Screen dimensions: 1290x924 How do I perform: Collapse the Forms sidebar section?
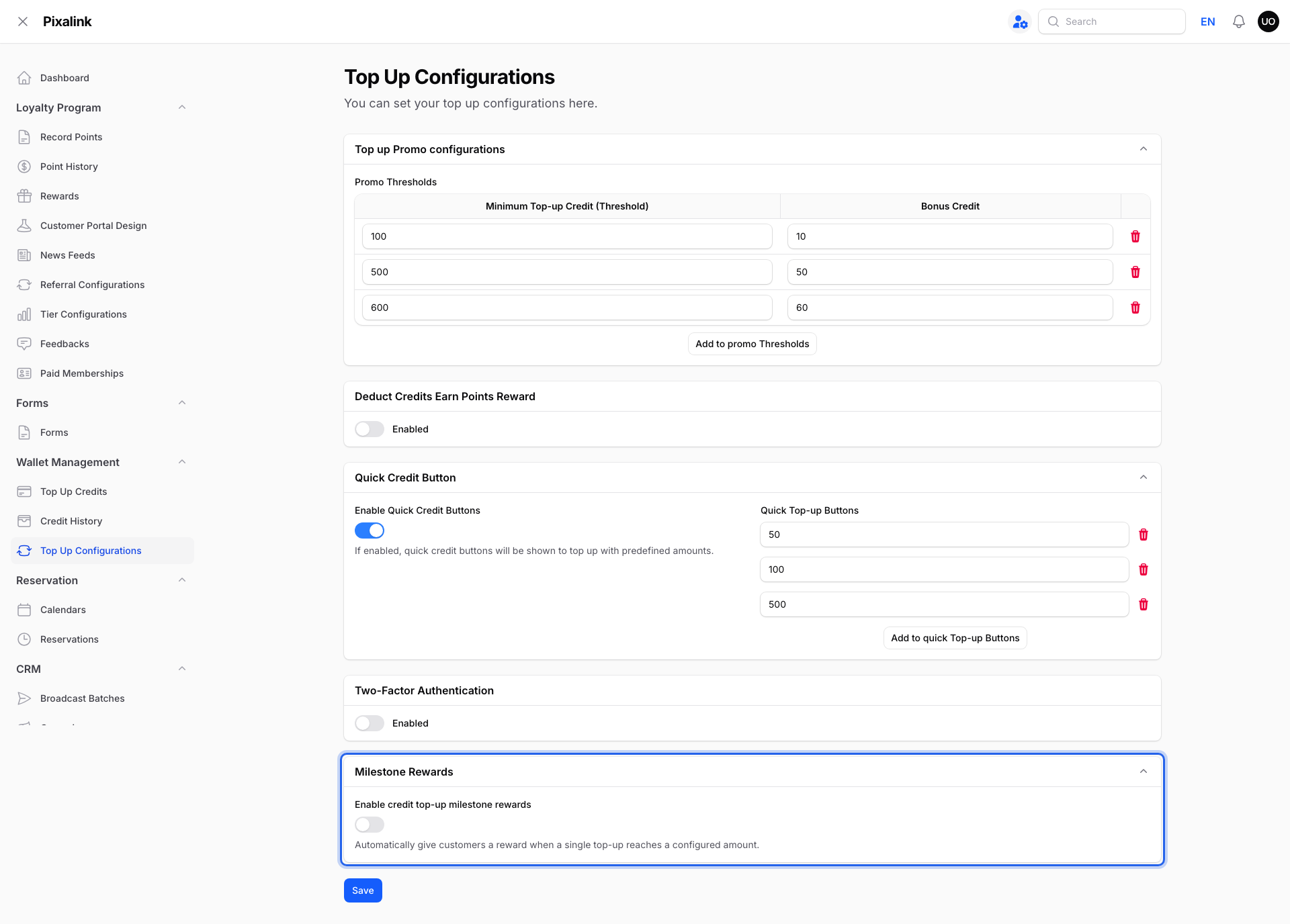182,403
